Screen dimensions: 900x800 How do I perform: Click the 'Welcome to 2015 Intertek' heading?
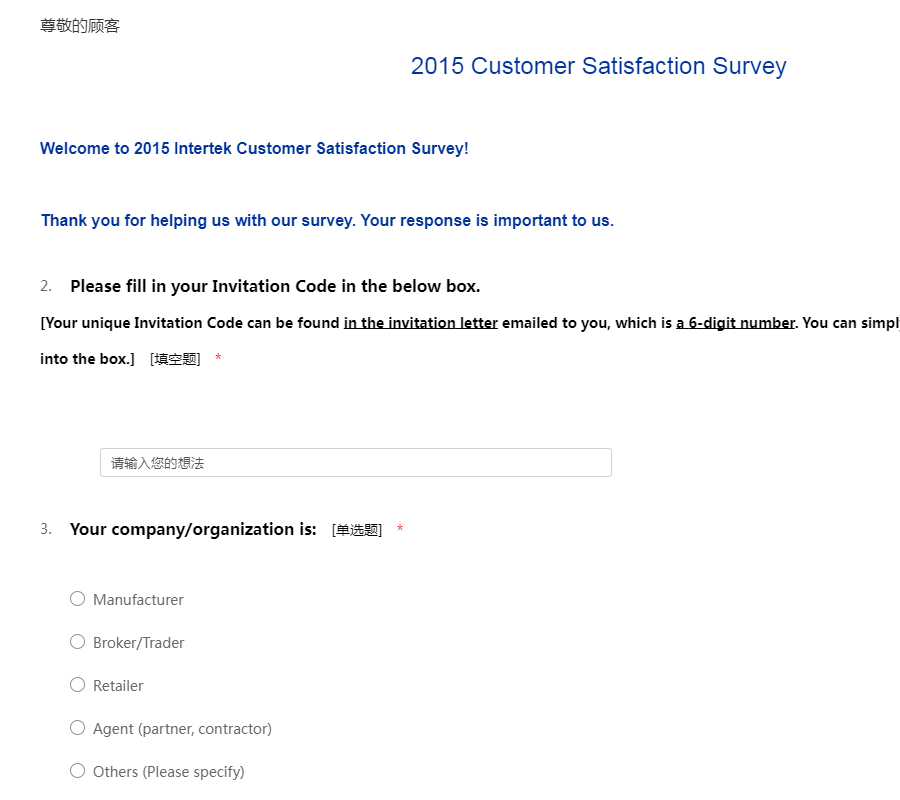pyautogui.click(x=254, y=149)
